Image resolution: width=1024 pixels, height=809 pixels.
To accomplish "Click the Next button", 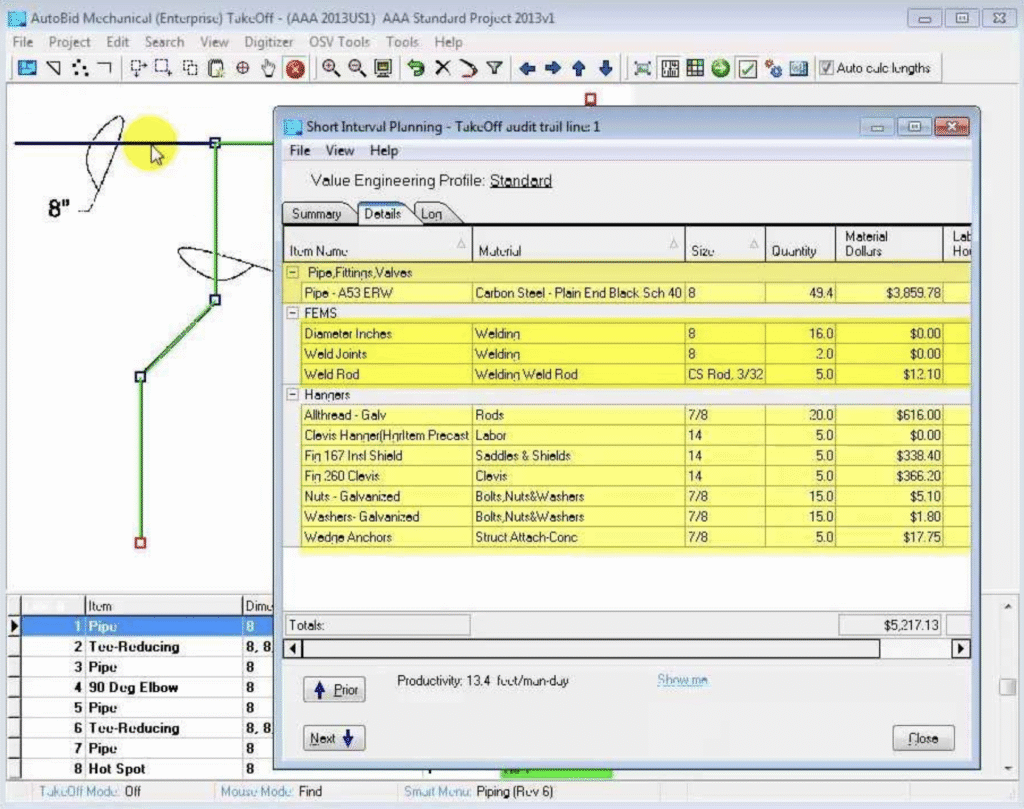I will tap(334, 738).
